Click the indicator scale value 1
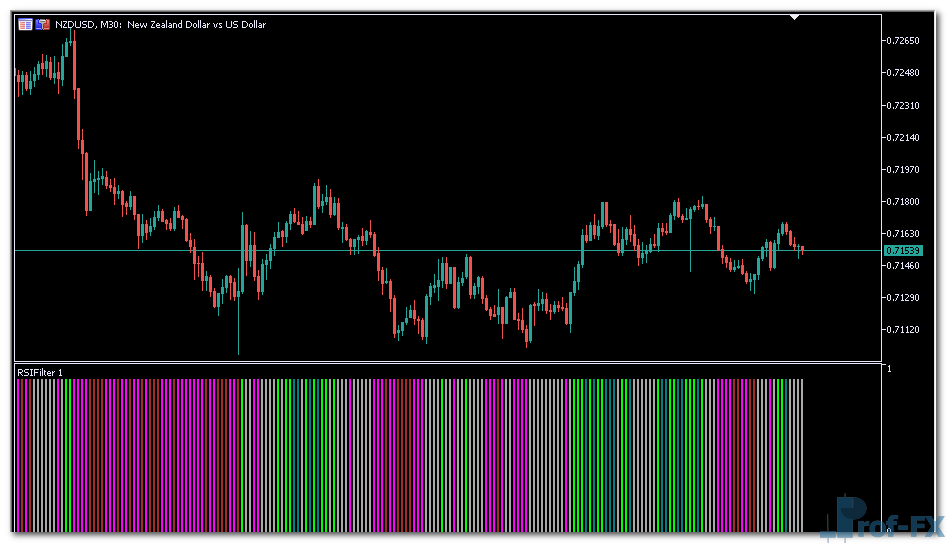The height and width of the screenshot is (543, 947). point(889,369)
